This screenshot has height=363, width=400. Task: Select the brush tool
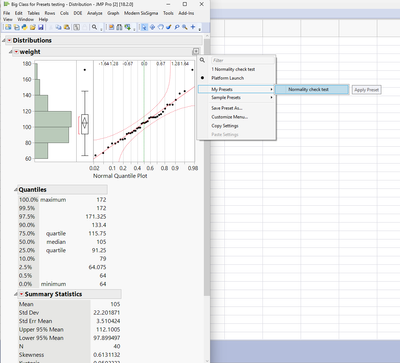tap(168, 27)
